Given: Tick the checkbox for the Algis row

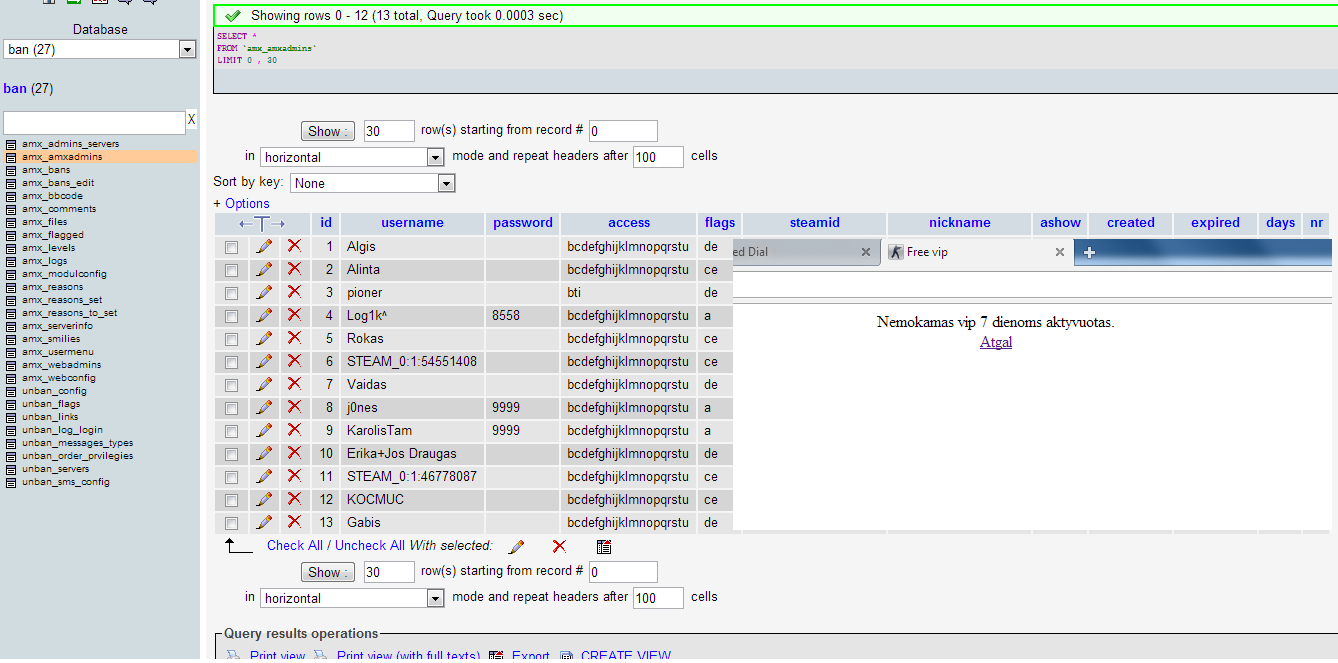Looking at the screenshot, I should 232,247.
